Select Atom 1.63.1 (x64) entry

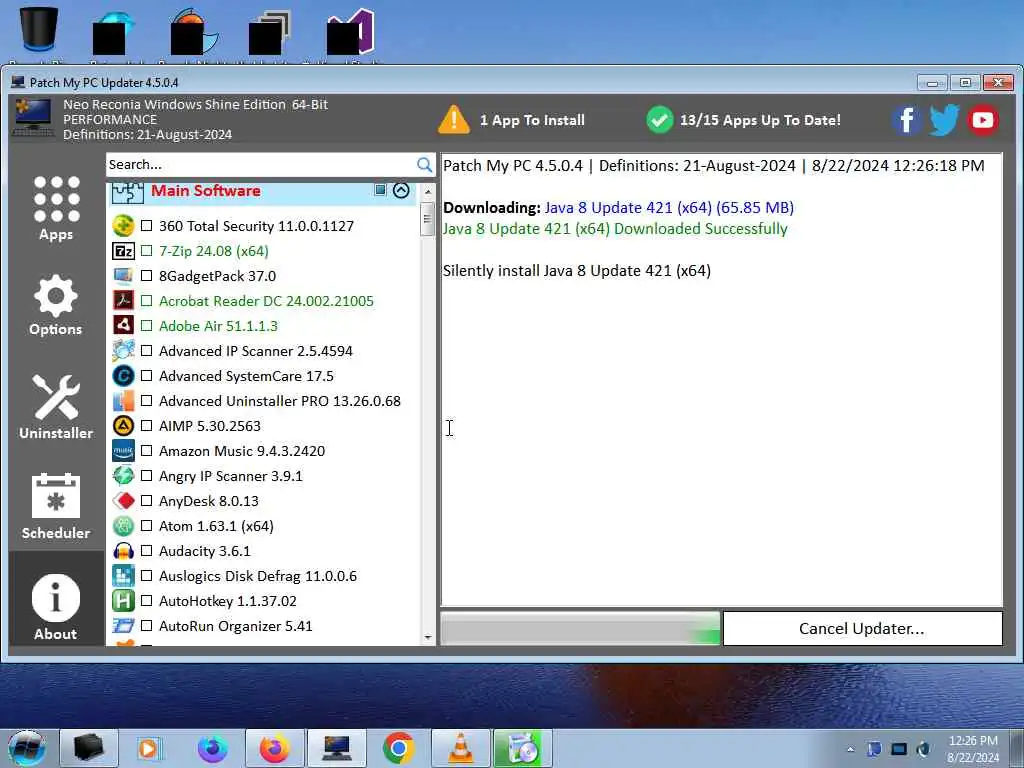[x=216, y=526]
